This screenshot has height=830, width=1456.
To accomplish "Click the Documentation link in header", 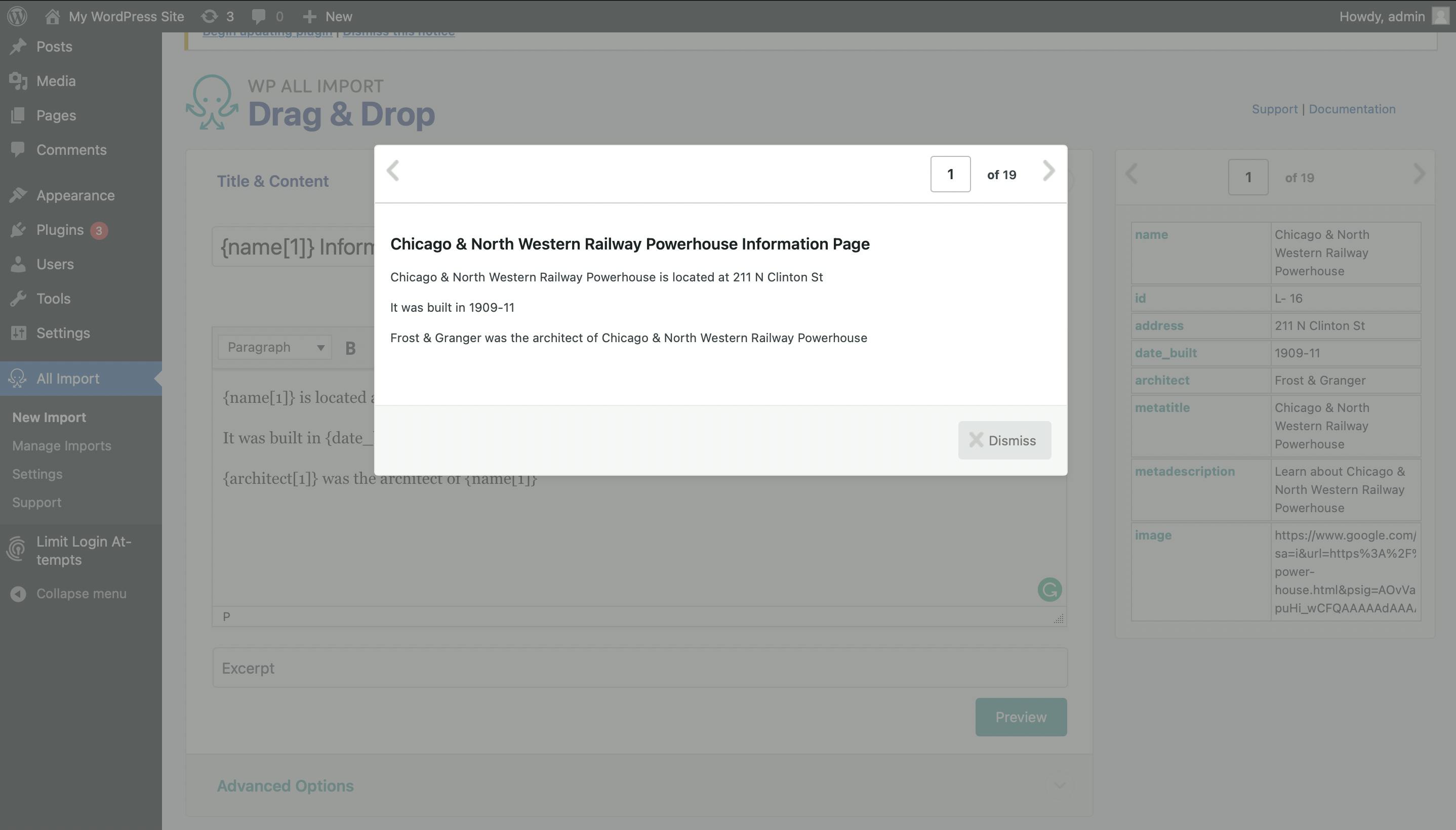I will [x=1352, y=108].
